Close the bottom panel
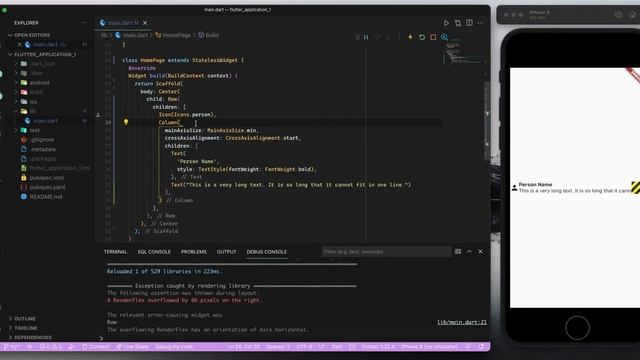 coord(480,252)
